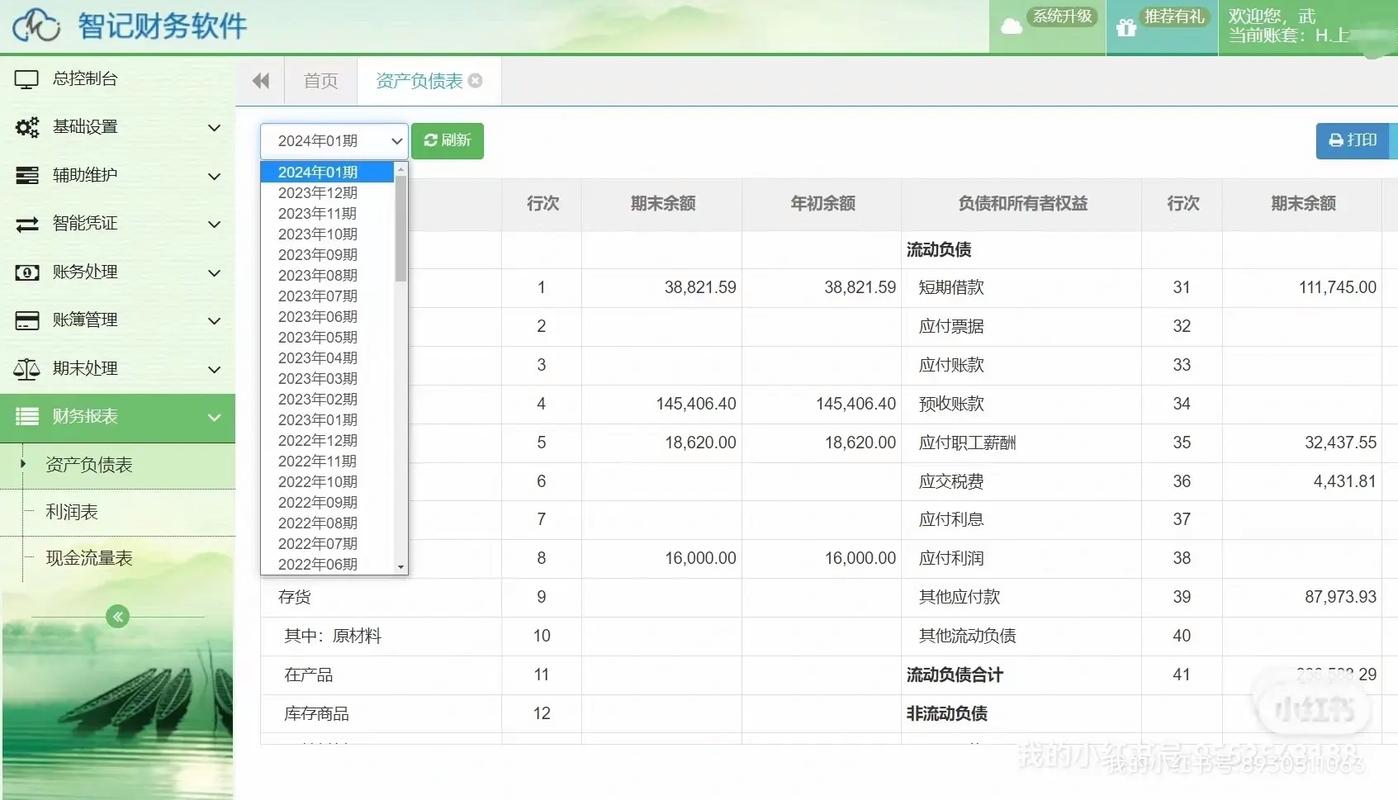Select 2022年11期 option
The image size is (1398, 800).
coord(327,461)
